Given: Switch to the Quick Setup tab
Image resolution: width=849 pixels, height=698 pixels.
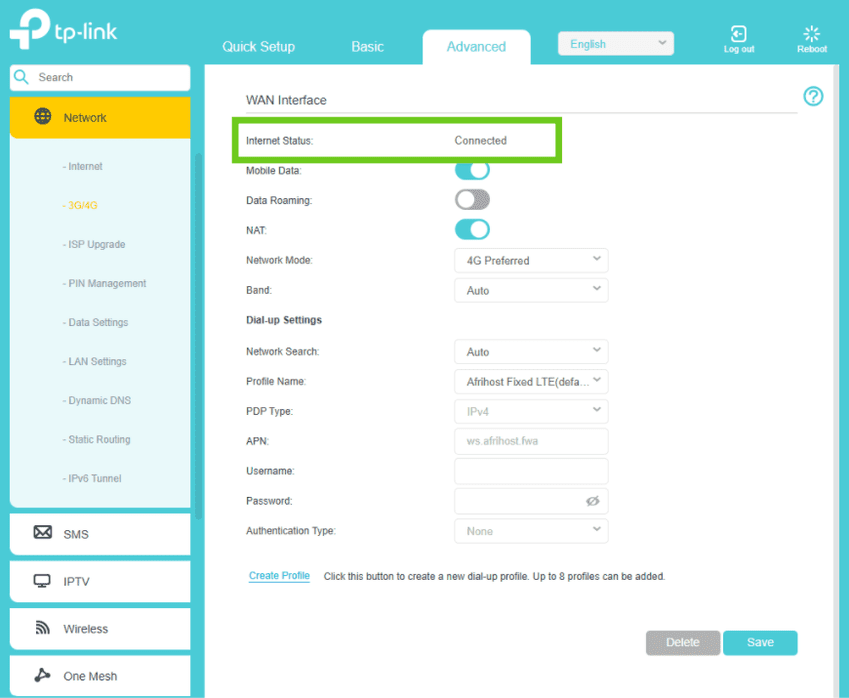Looking at the screenshot, I should (258, 47).
